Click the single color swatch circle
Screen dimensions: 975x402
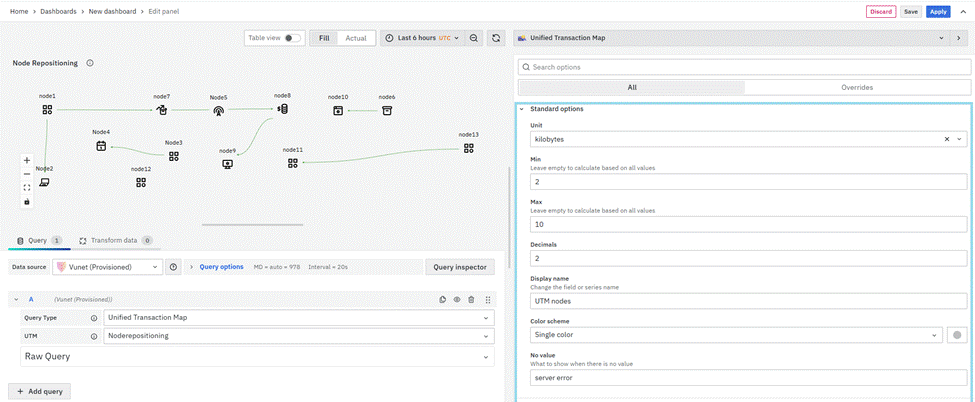[957, 335]
